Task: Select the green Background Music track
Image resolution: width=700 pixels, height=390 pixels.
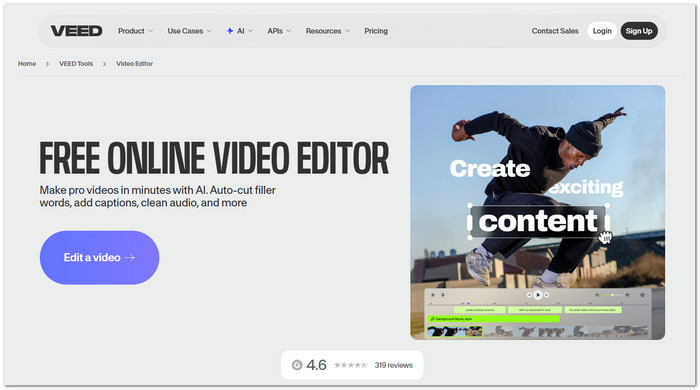Action: click(x=494, y=319)
